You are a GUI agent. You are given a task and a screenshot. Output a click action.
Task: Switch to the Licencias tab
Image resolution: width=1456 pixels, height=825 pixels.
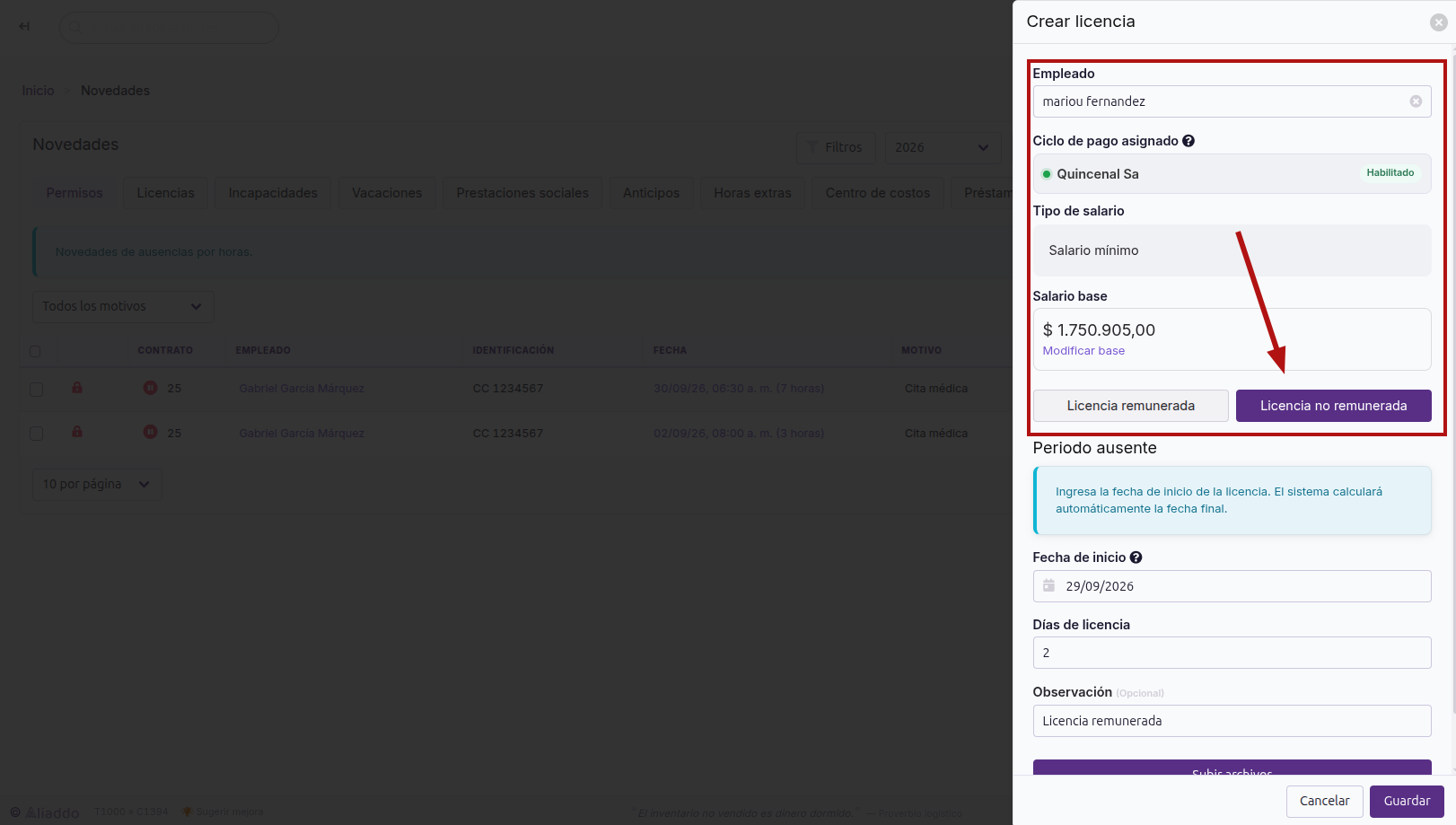(x=165, y=193)
